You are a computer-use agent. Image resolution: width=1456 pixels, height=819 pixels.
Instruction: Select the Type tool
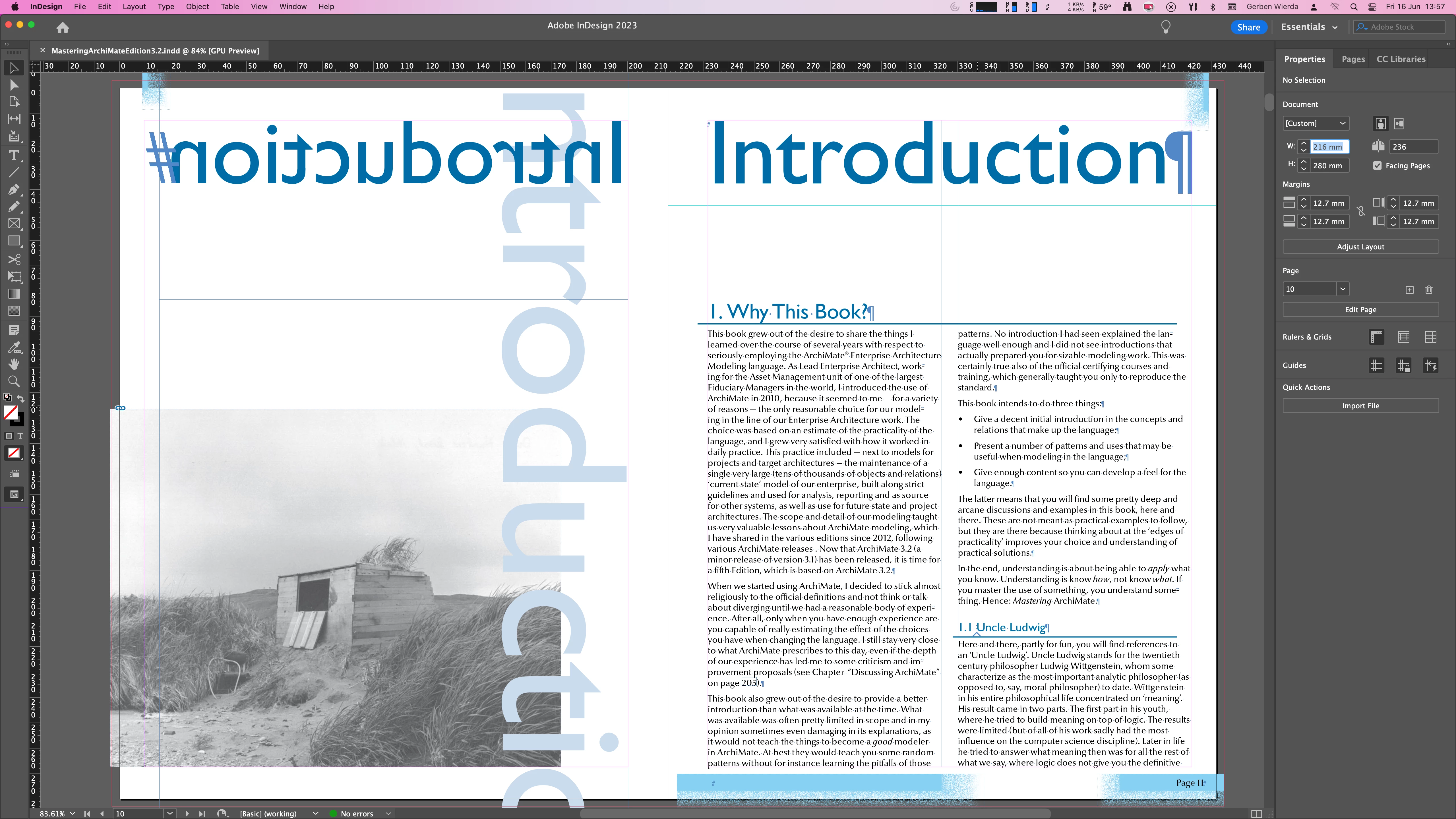click(14, 156)
